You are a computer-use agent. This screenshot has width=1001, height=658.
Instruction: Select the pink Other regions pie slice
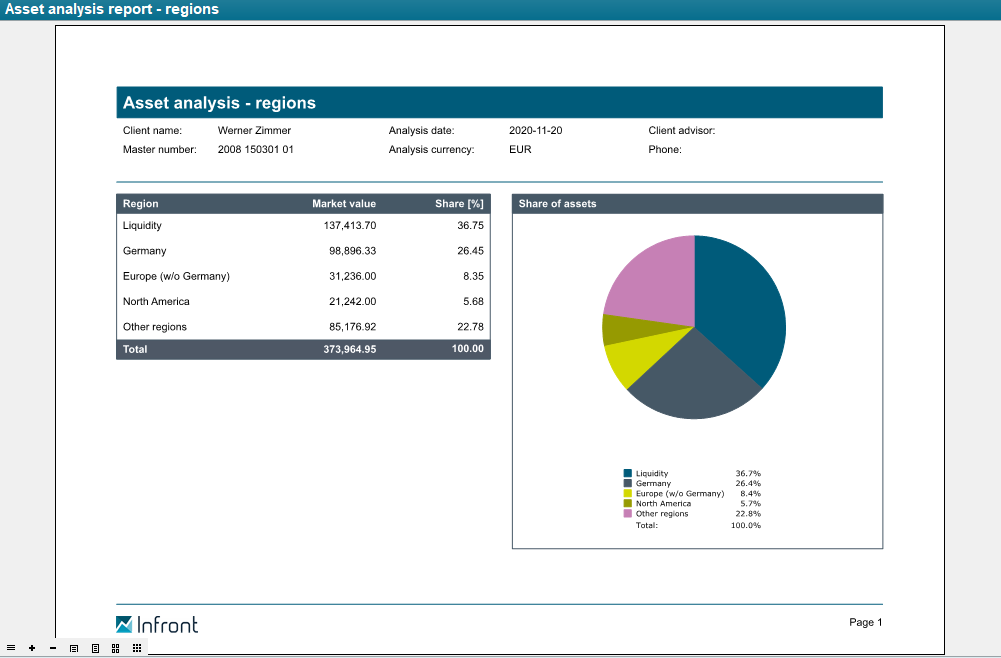(x=655, y=280)
